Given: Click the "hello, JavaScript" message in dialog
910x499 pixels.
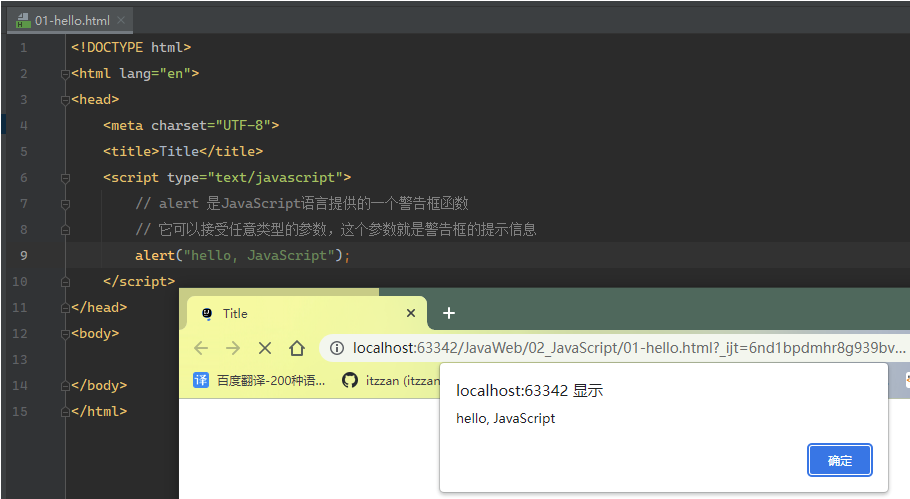Looking at the screenshot, I should point(505,418).
